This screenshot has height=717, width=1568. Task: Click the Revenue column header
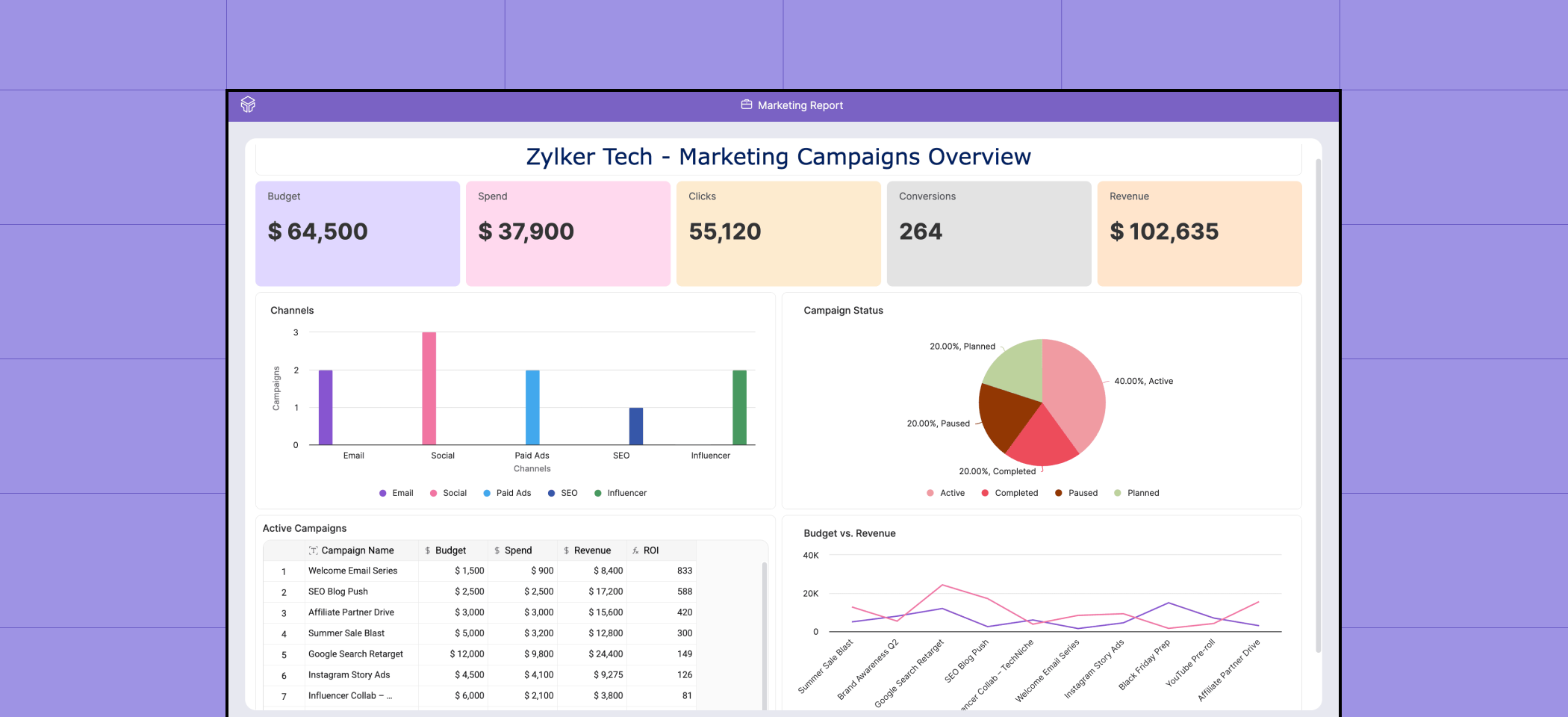(x=593, y=550)
